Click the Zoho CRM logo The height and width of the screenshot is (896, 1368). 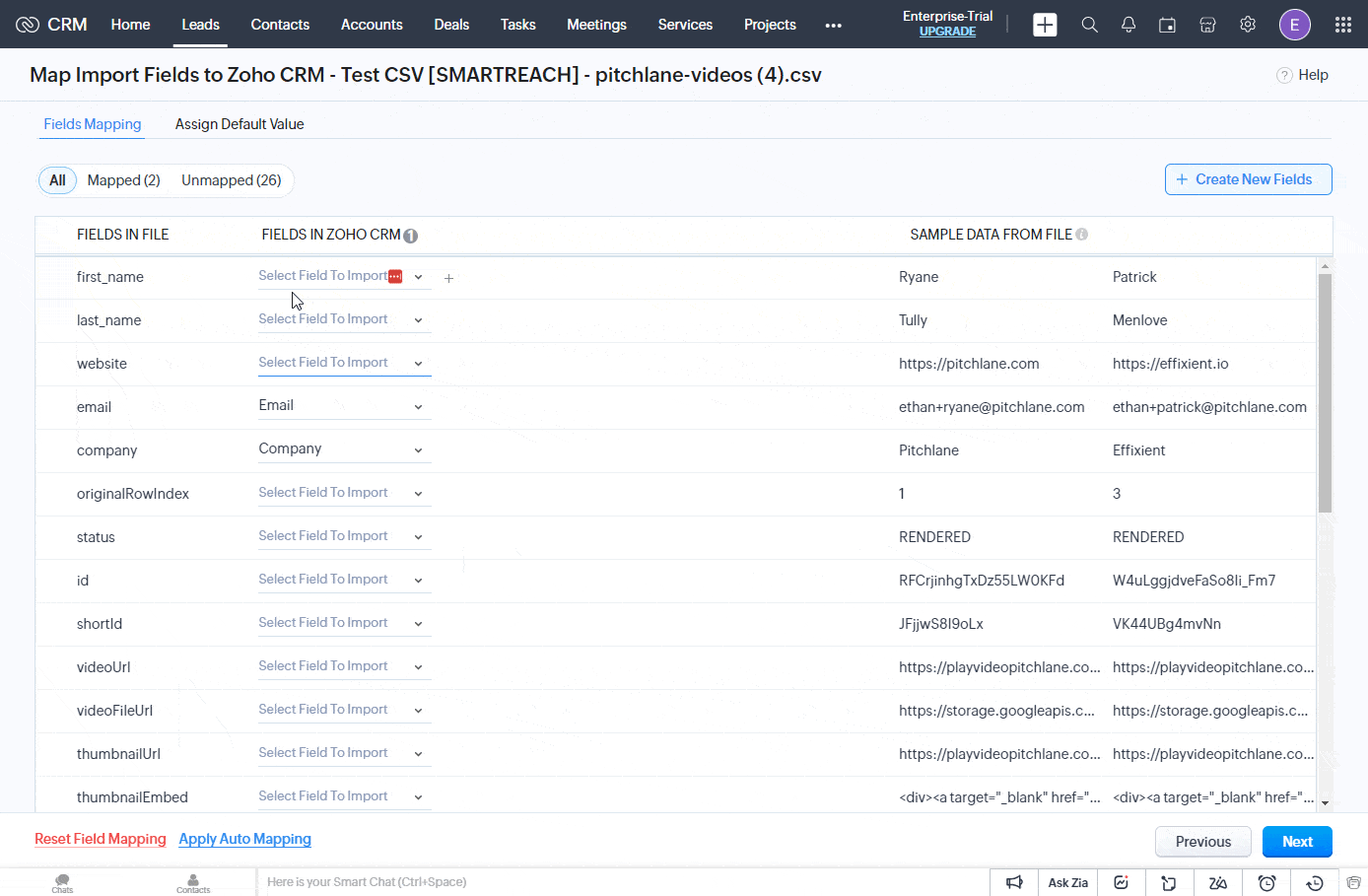pyautogui.click(x=51, y=25)
